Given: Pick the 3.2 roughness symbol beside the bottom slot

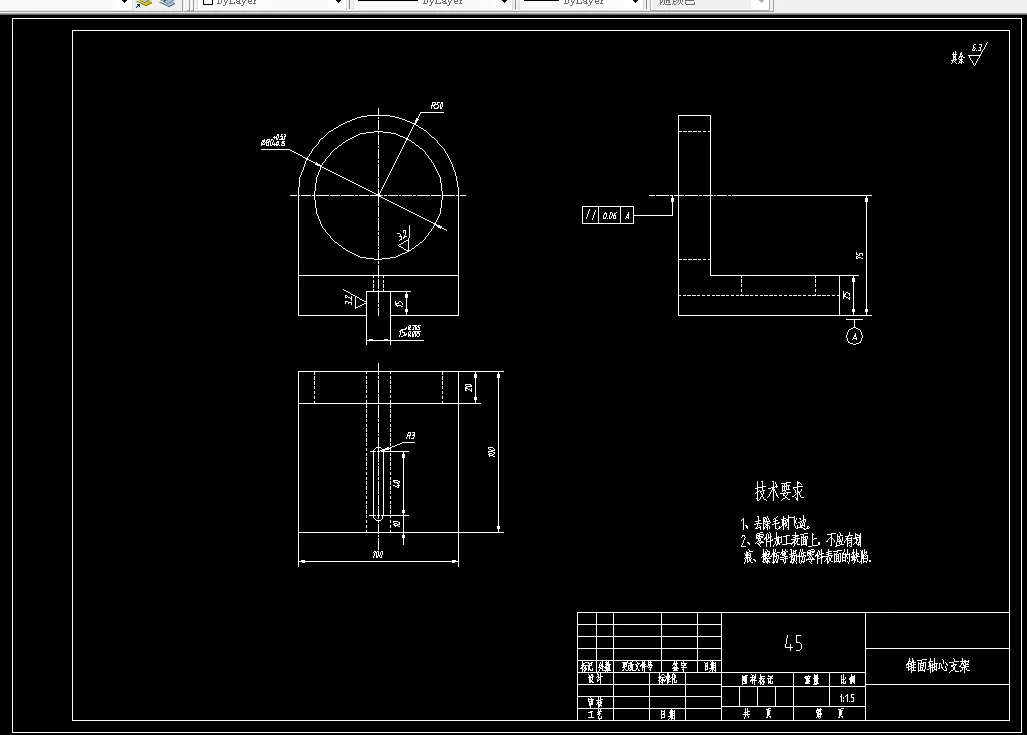Looking at the screenshot, I should (354, 299).
